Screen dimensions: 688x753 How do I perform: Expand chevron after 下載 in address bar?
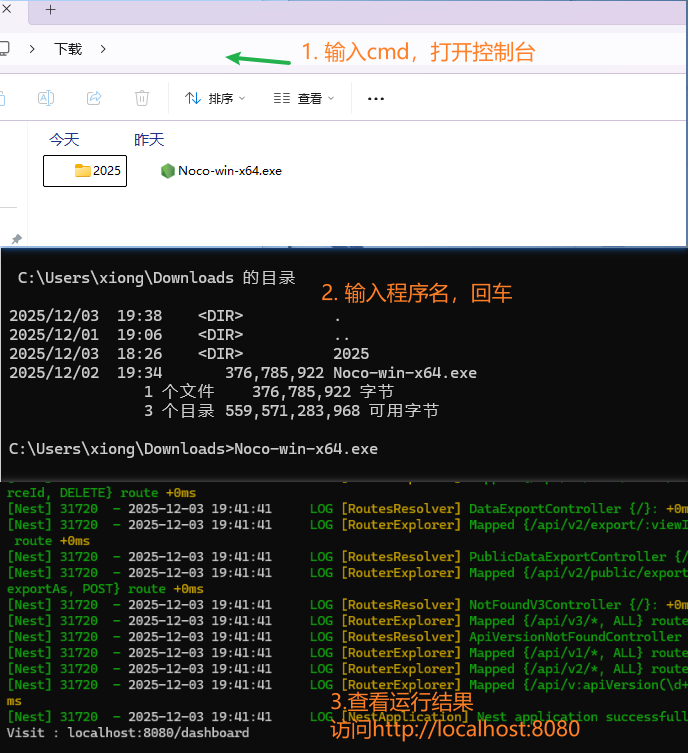pos(103,48)
